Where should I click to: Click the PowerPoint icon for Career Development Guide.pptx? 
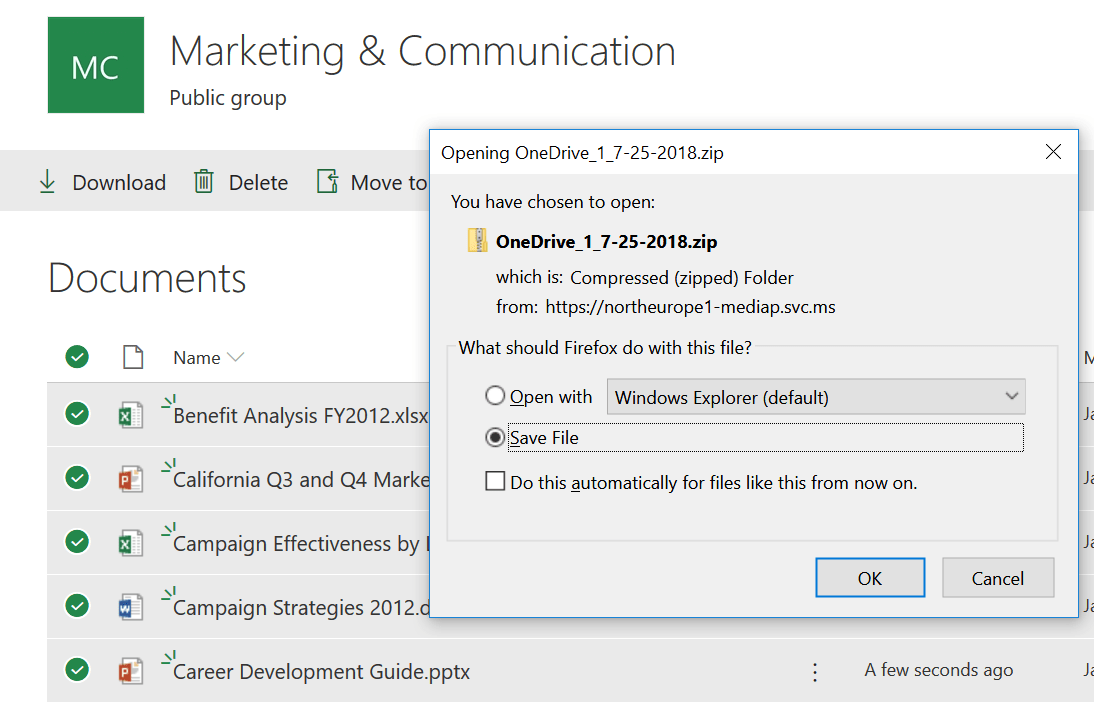pos(130,671)
